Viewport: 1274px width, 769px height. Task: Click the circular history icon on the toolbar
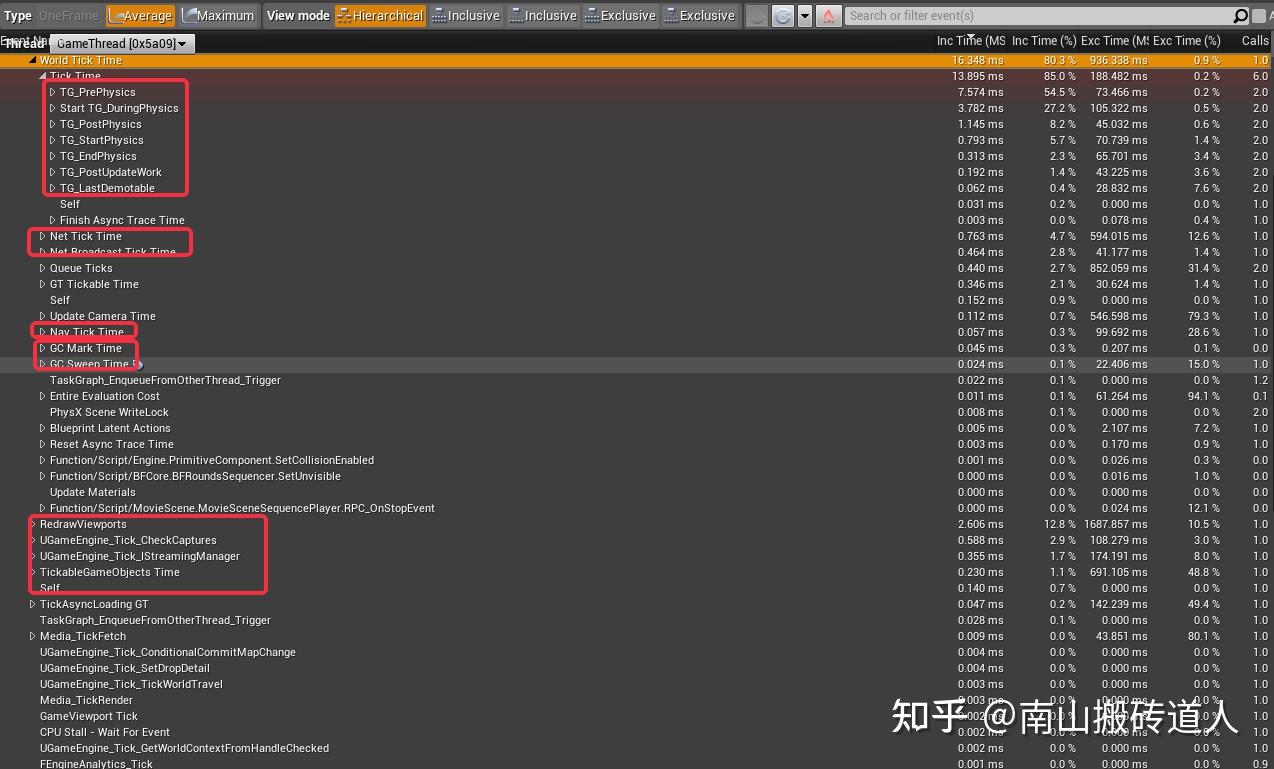tap(783, 15)
